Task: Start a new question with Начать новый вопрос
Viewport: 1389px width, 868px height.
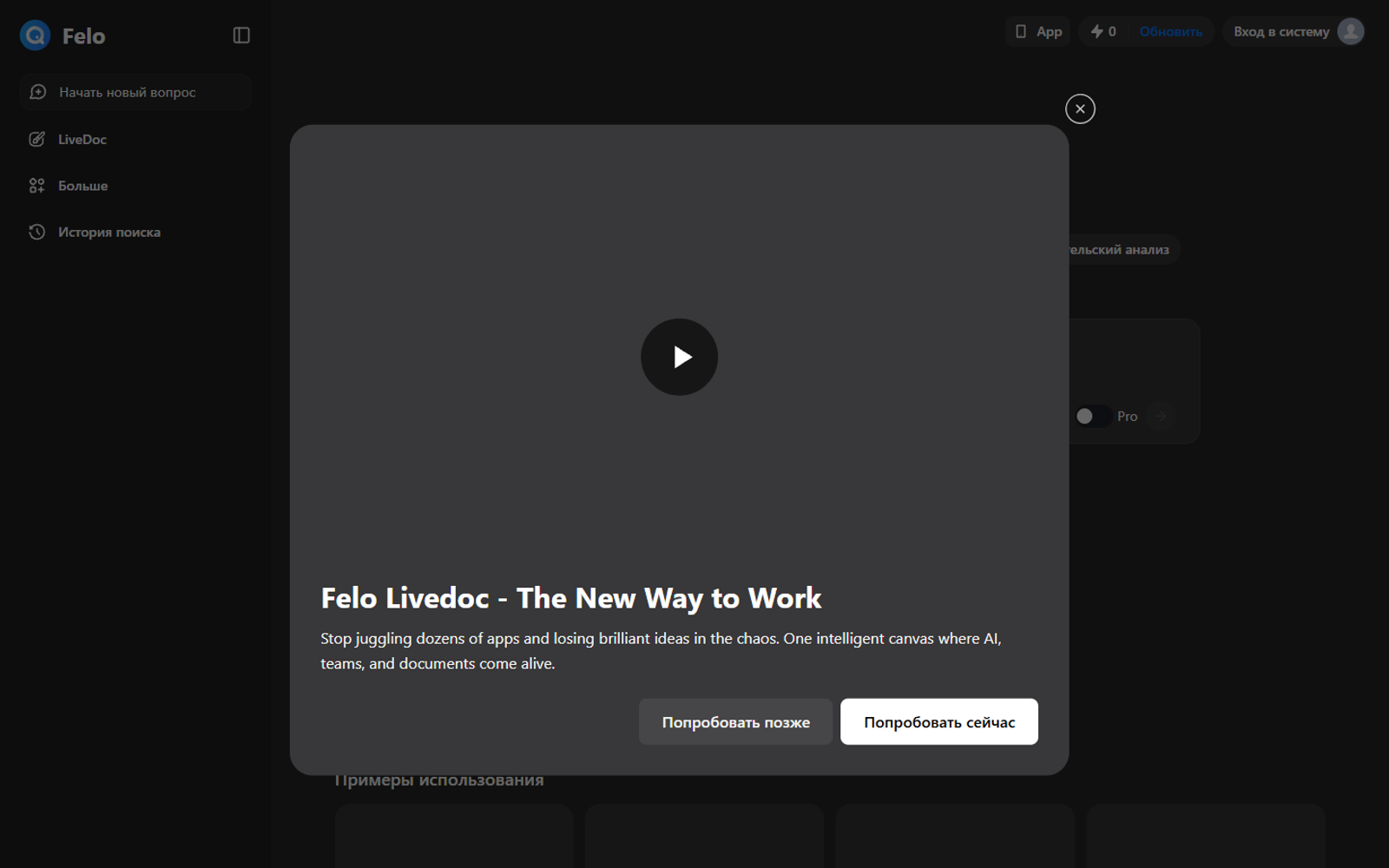Action: tap(135, 92)
